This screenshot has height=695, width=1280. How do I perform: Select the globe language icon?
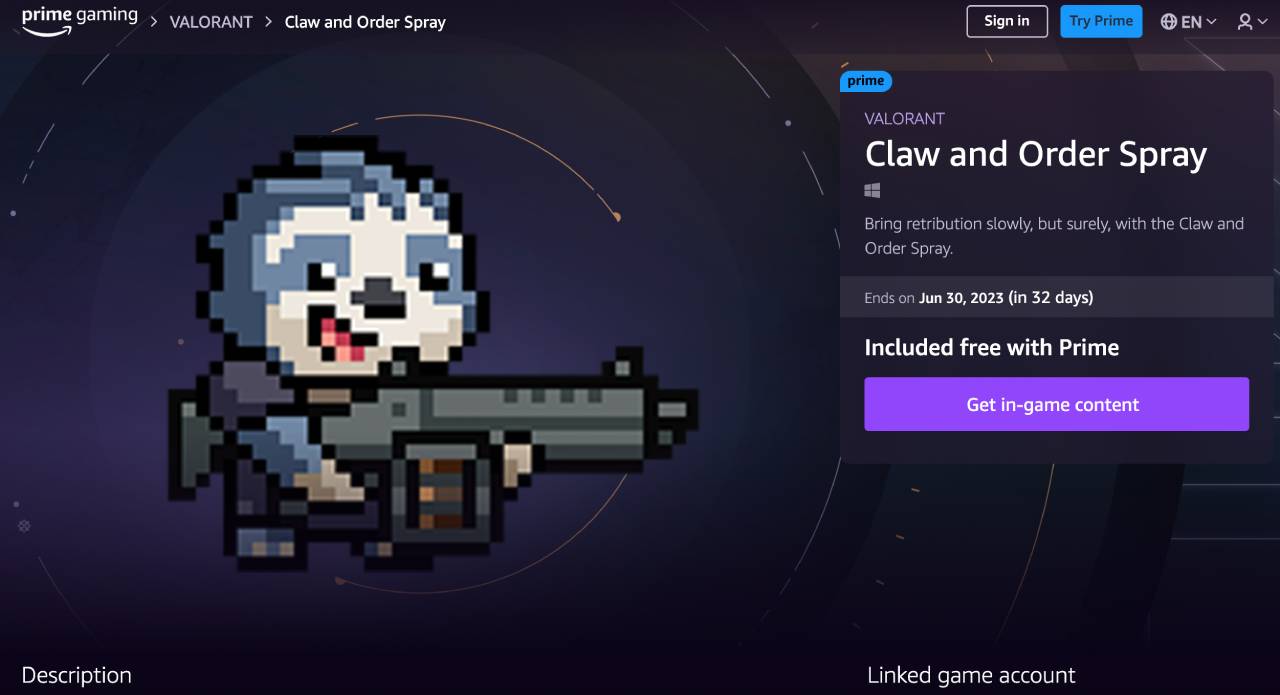(1168, 21)
